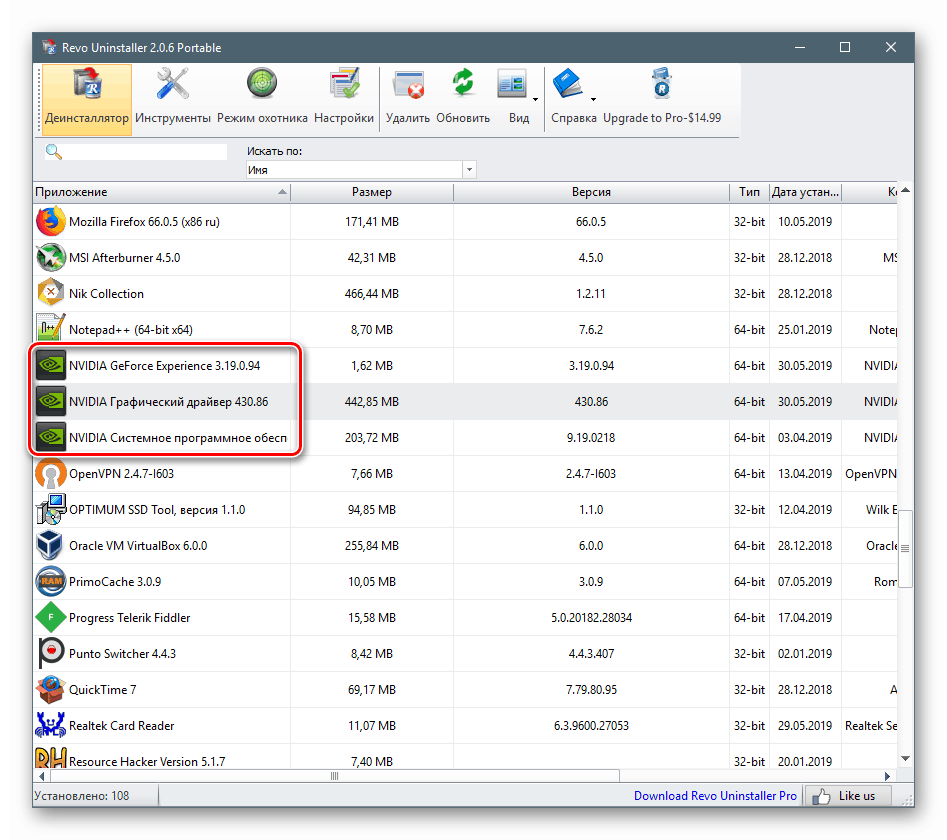Click horizontal scrollbar right arrow
Screen dimensions: 947x840
pos(887,776)
